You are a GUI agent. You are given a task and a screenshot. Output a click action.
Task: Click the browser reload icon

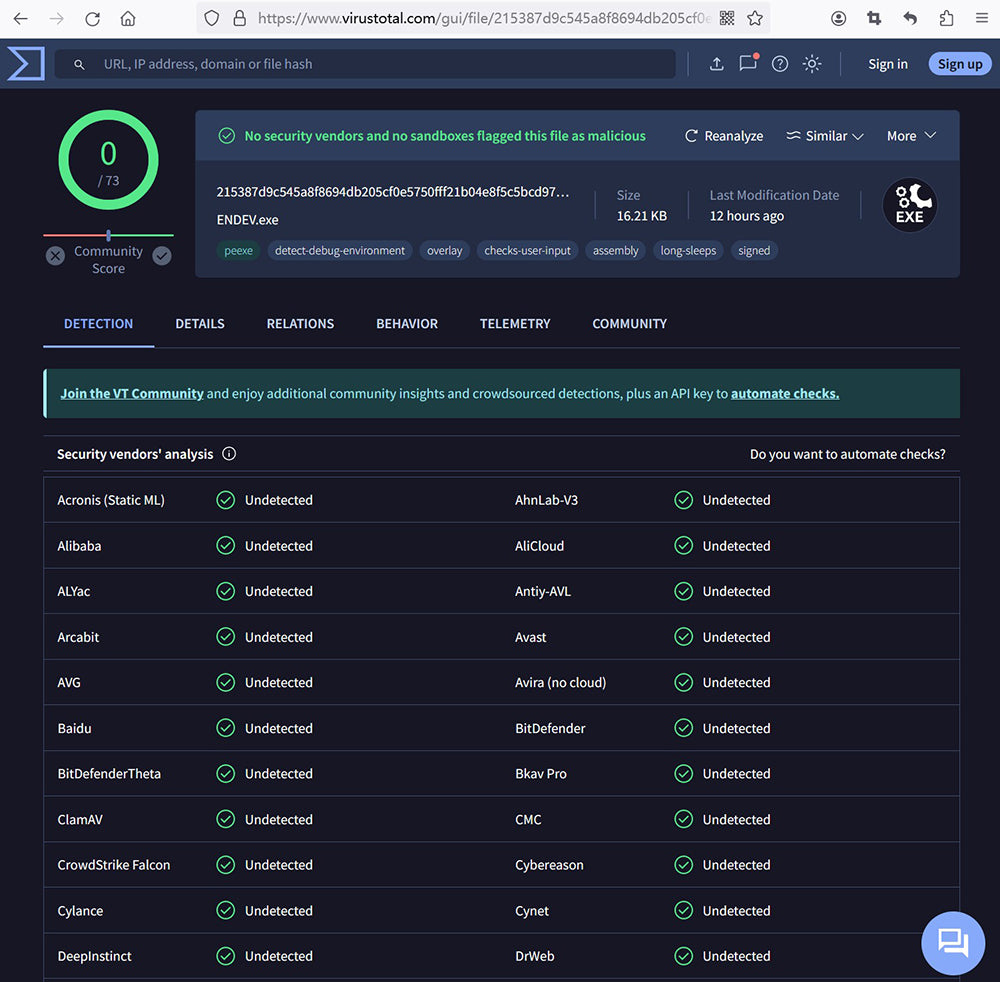[92, 18]
